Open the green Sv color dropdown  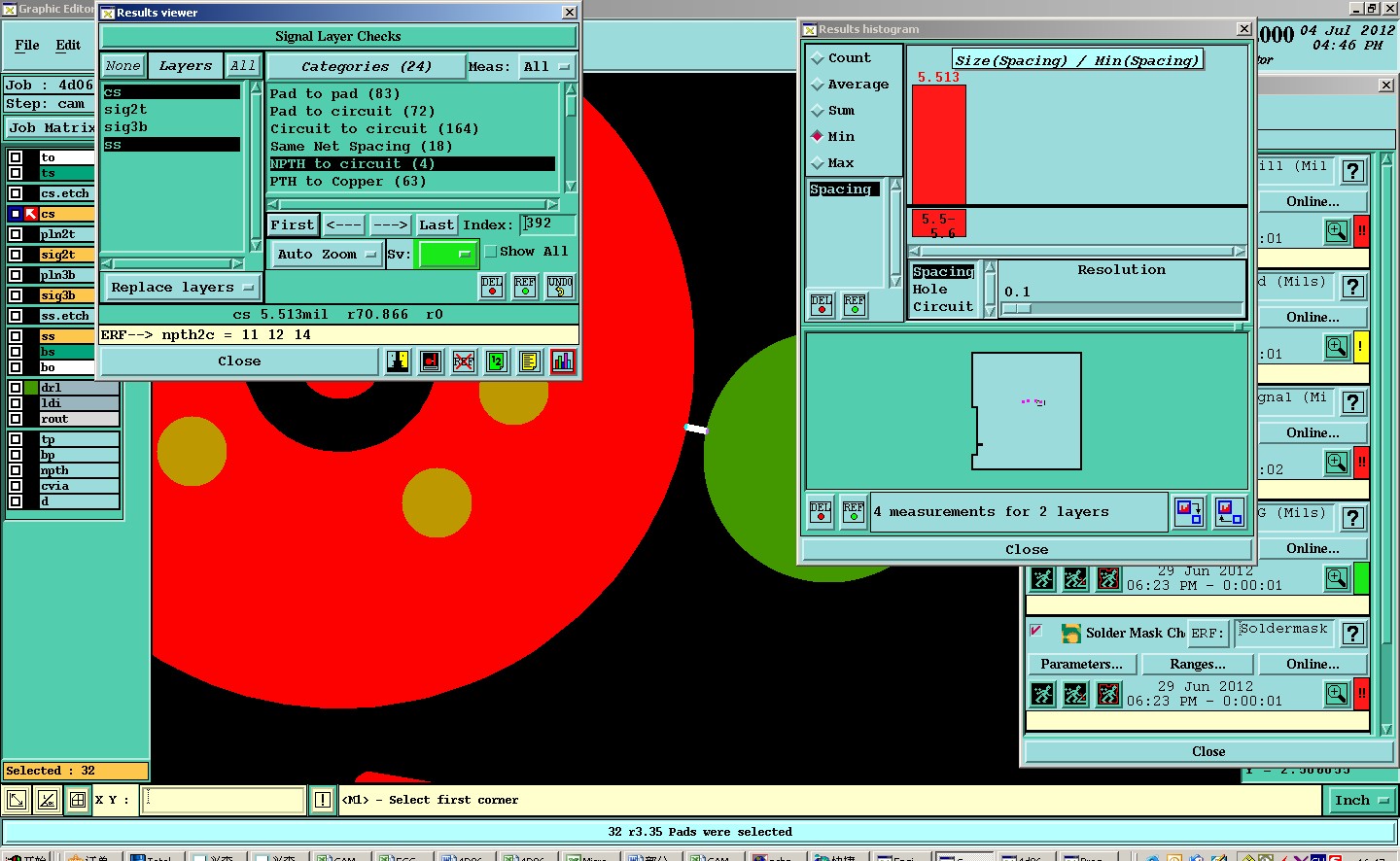pyautogui.click(x=448, y=255)
